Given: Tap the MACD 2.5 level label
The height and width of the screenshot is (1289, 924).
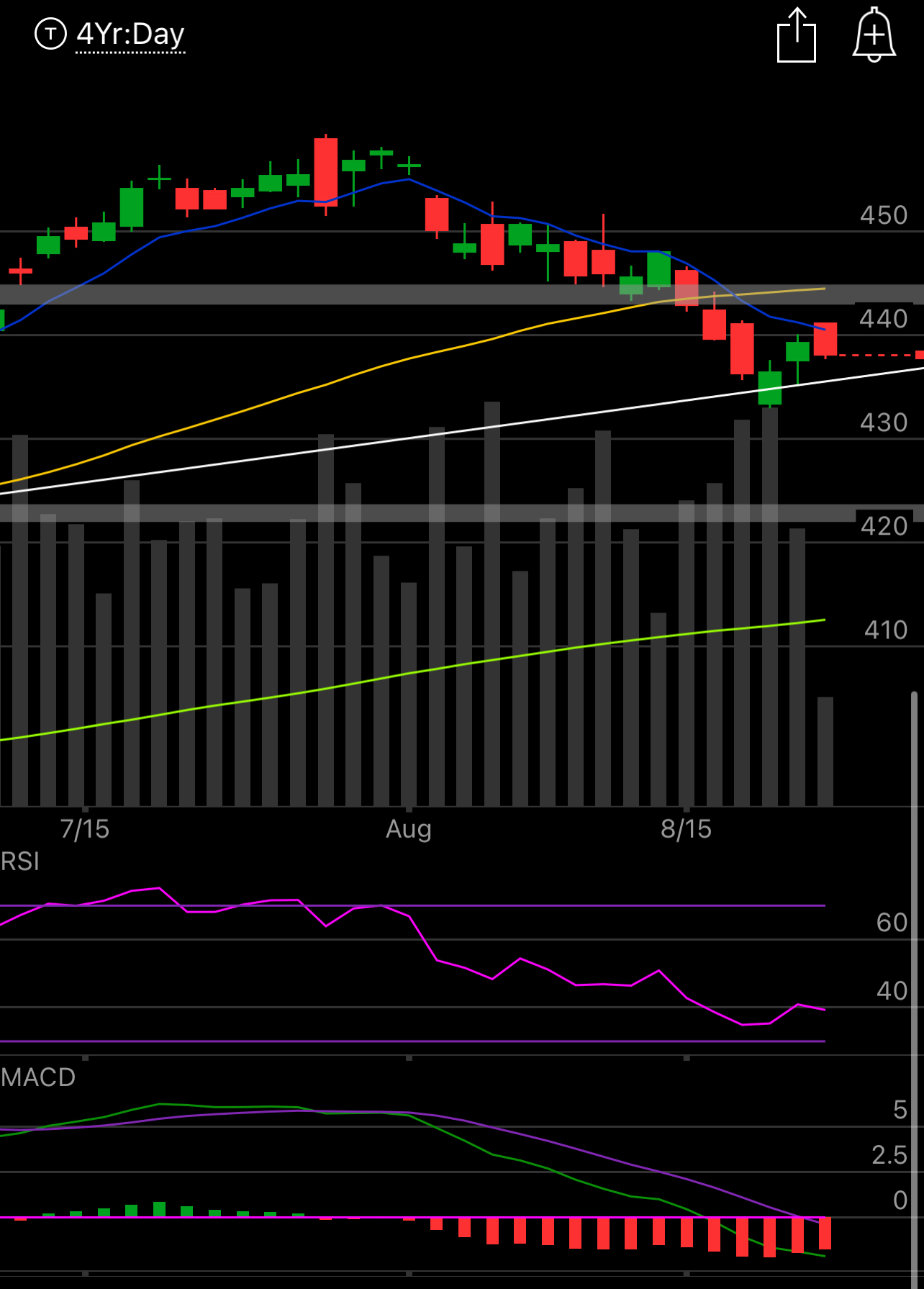Looking at the screenshot, I should [x=890, y=1155].
